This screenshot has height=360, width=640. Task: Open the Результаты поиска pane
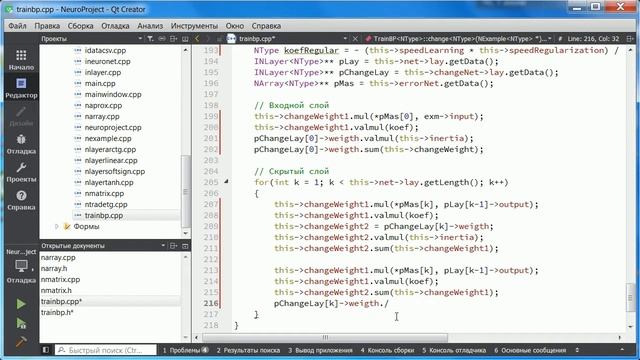248,350
